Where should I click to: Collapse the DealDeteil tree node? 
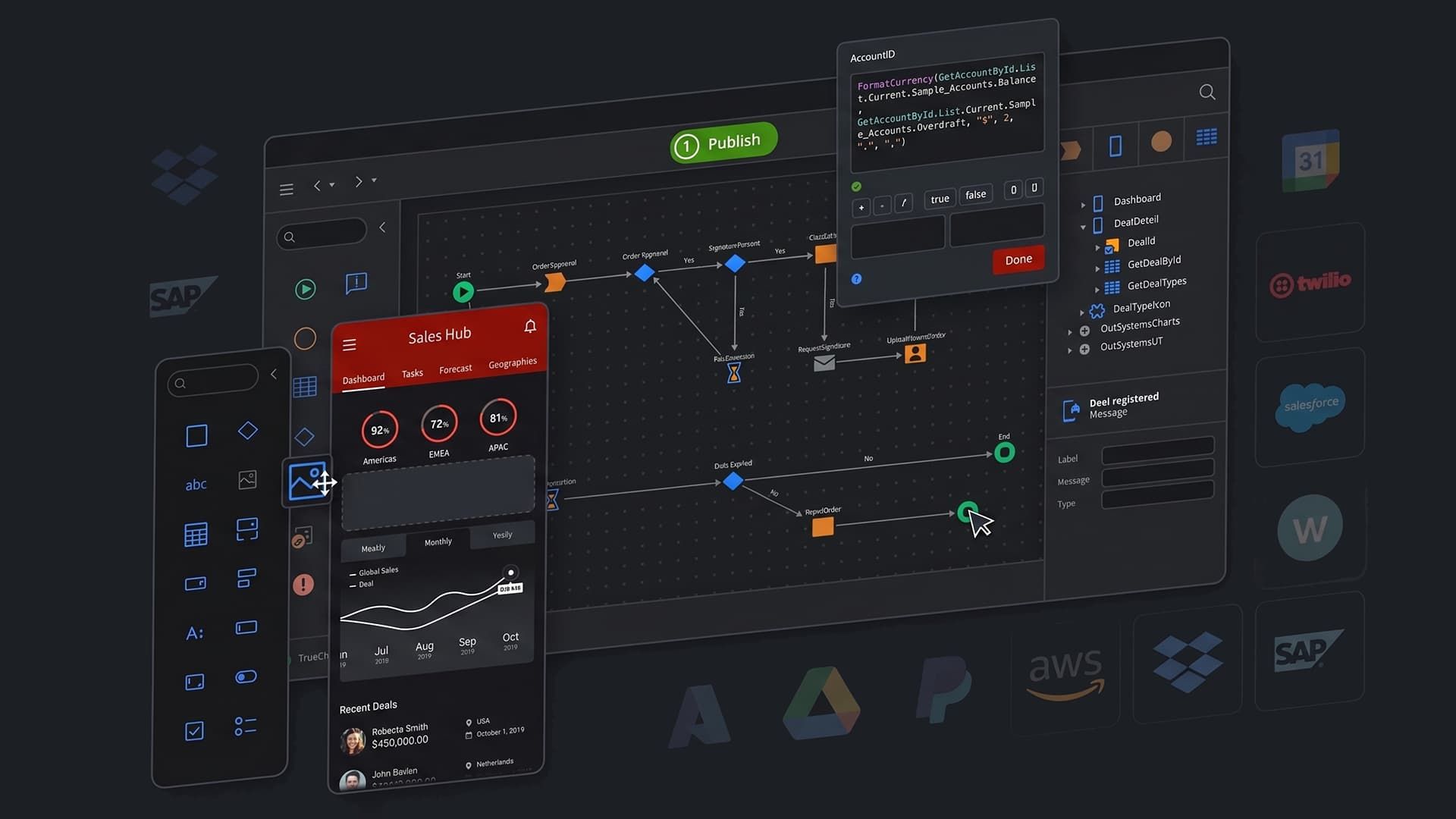(1083, 227)
